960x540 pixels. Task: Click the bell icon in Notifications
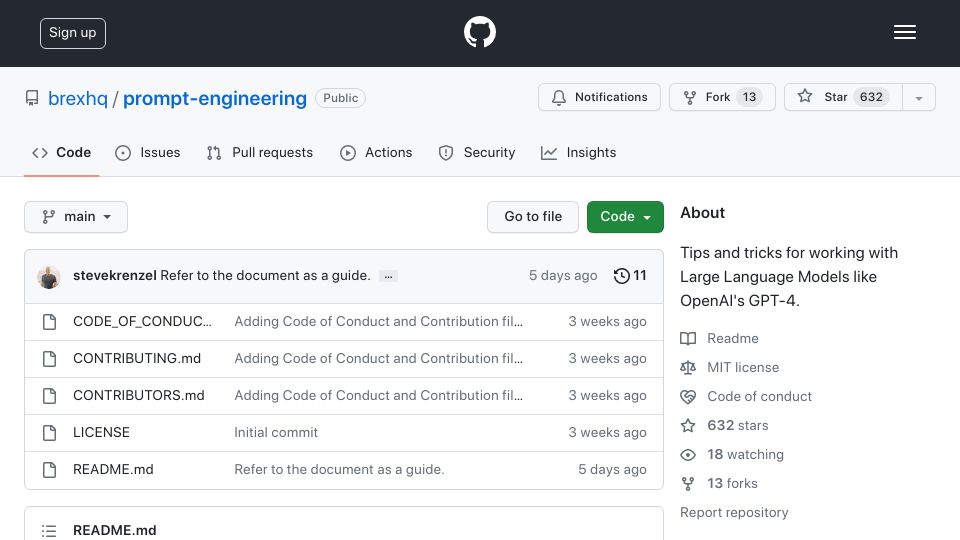pos(558,97)
